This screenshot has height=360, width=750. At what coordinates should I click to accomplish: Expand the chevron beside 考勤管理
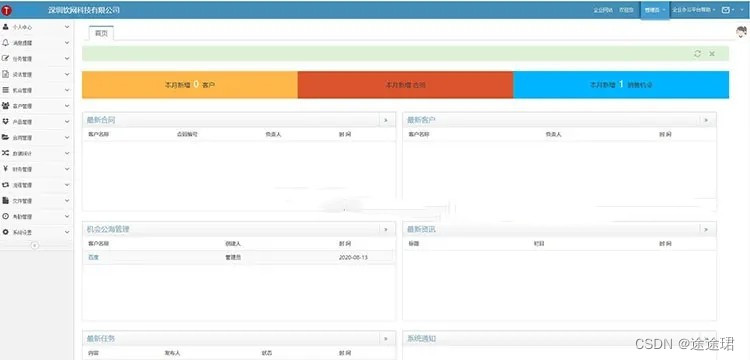(67, 217)
